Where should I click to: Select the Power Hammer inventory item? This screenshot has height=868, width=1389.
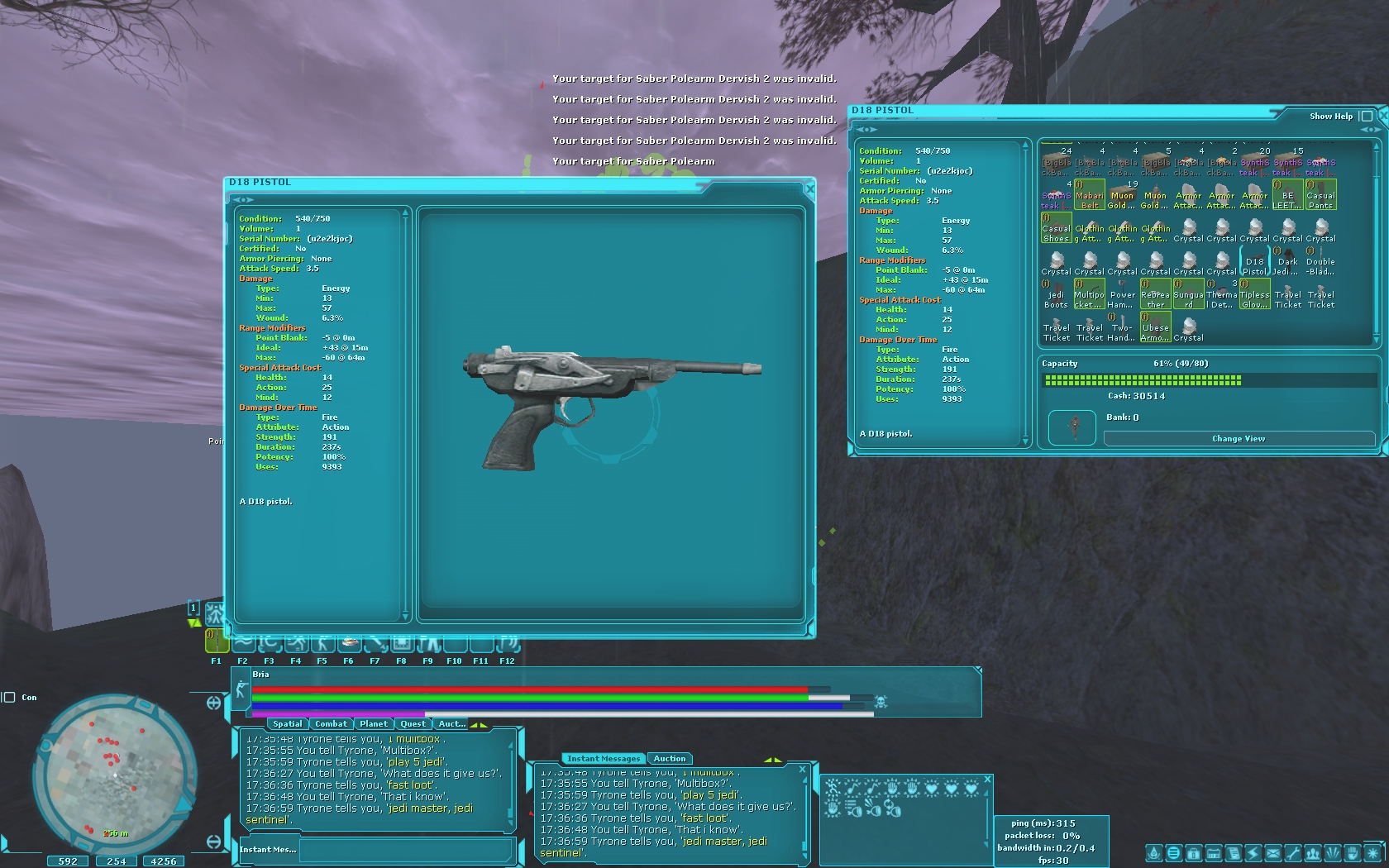(1122, 294)
